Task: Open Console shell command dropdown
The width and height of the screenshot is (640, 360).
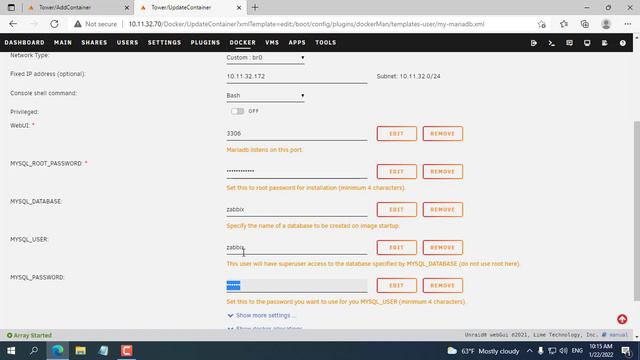Action: pos(265,96)
